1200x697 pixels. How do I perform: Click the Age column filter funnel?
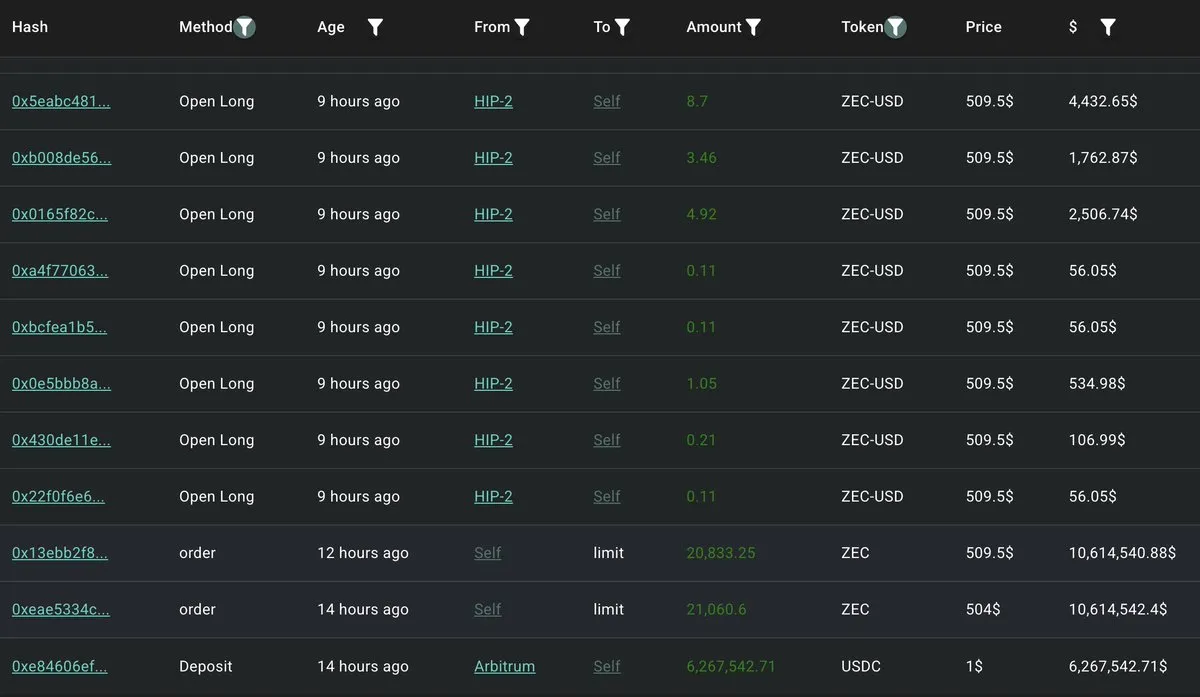(x=375, y=27)
